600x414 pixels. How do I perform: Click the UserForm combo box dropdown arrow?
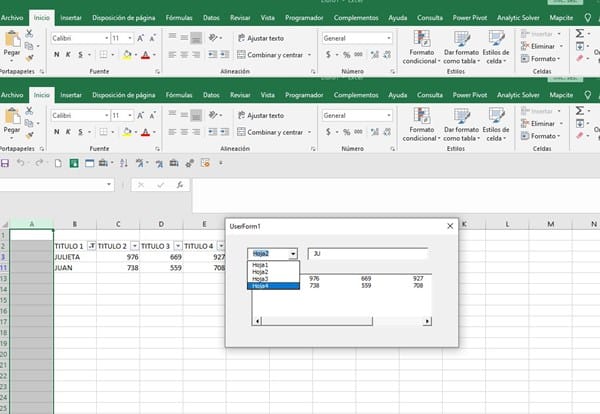[x=293, y=254]
